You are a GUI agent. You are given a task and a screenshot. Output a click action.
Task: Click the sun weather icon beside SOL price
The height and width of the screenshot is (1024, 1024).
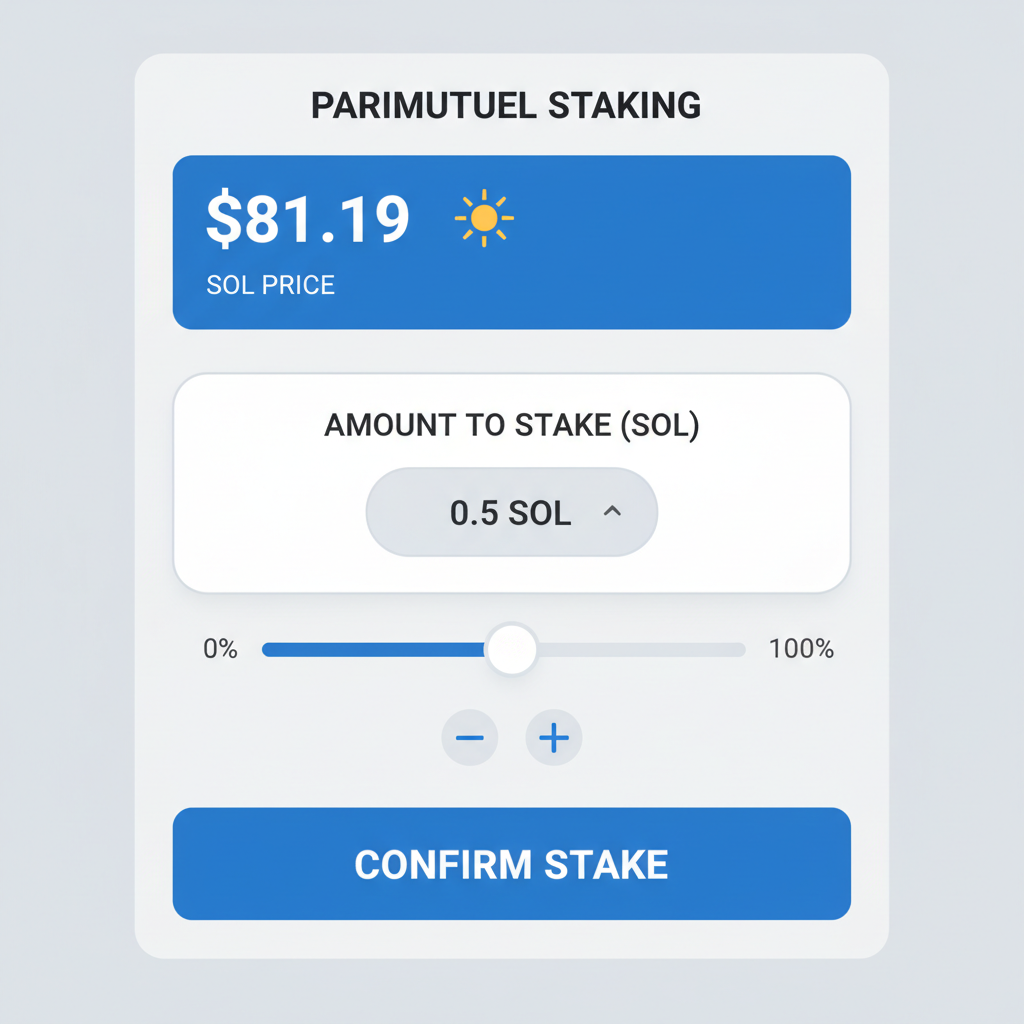coord(486,217)
